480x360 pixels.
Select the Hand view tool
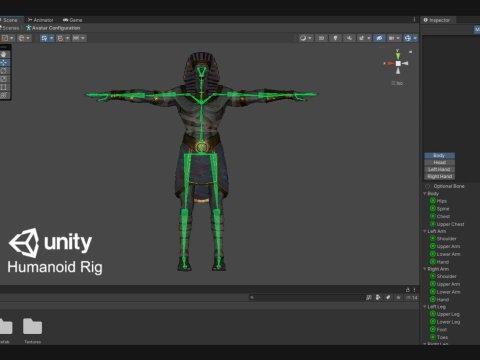(x=4, y=54)
